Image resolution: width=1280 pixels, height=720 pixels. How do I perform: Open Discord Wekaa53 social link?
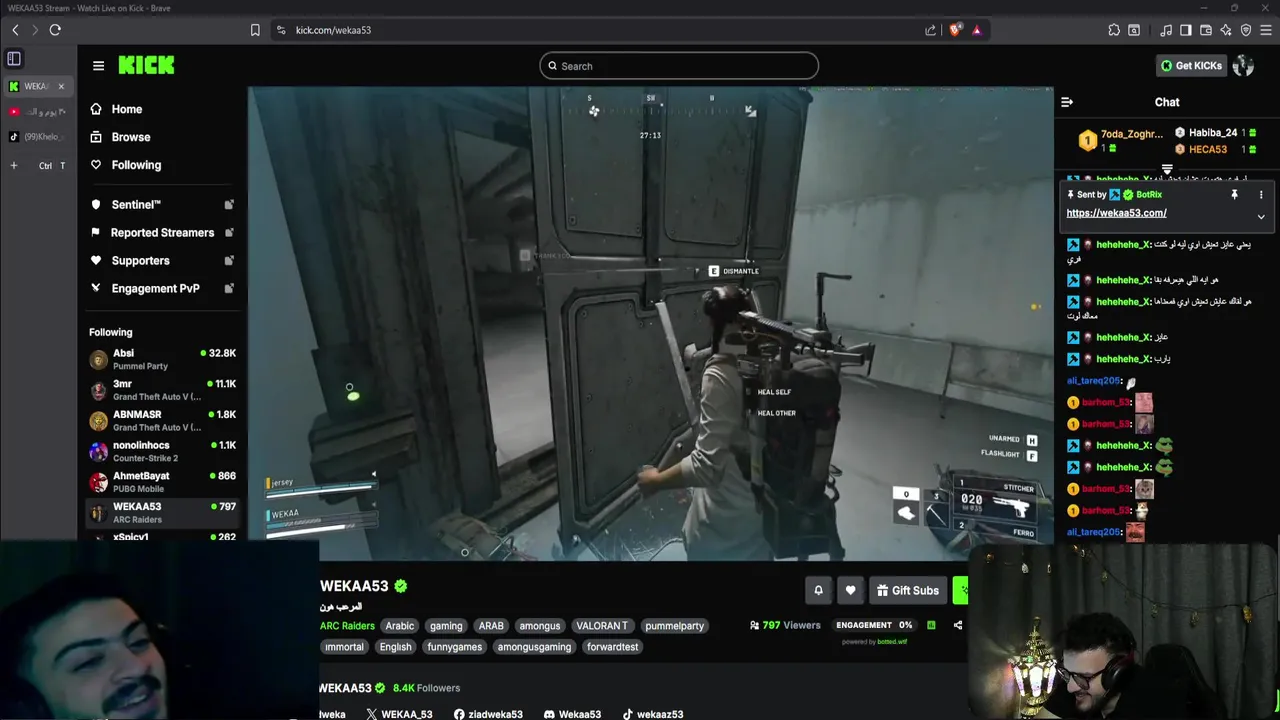(572, 714)
